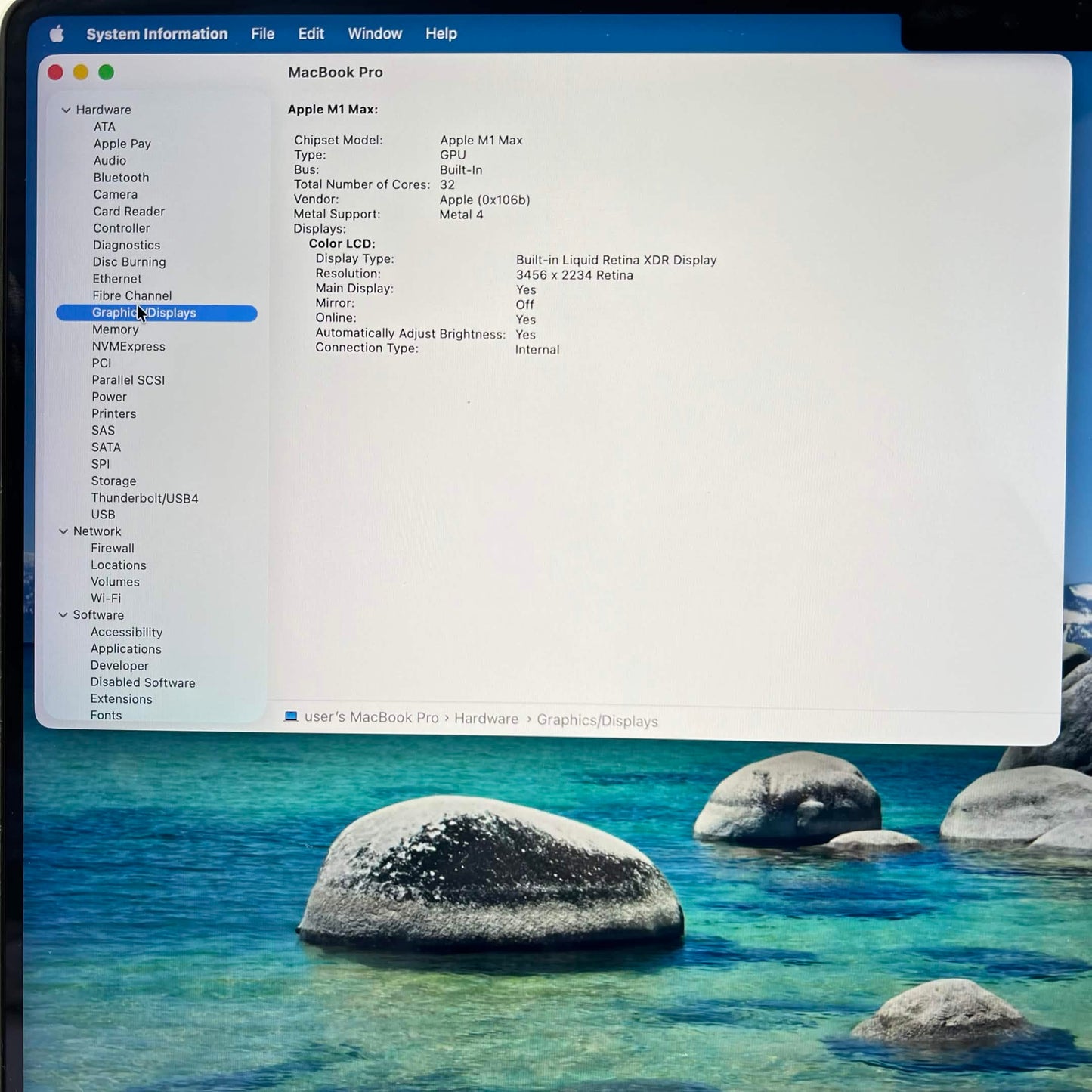Click the MacBook Pro window title

[x=336, y=73]
